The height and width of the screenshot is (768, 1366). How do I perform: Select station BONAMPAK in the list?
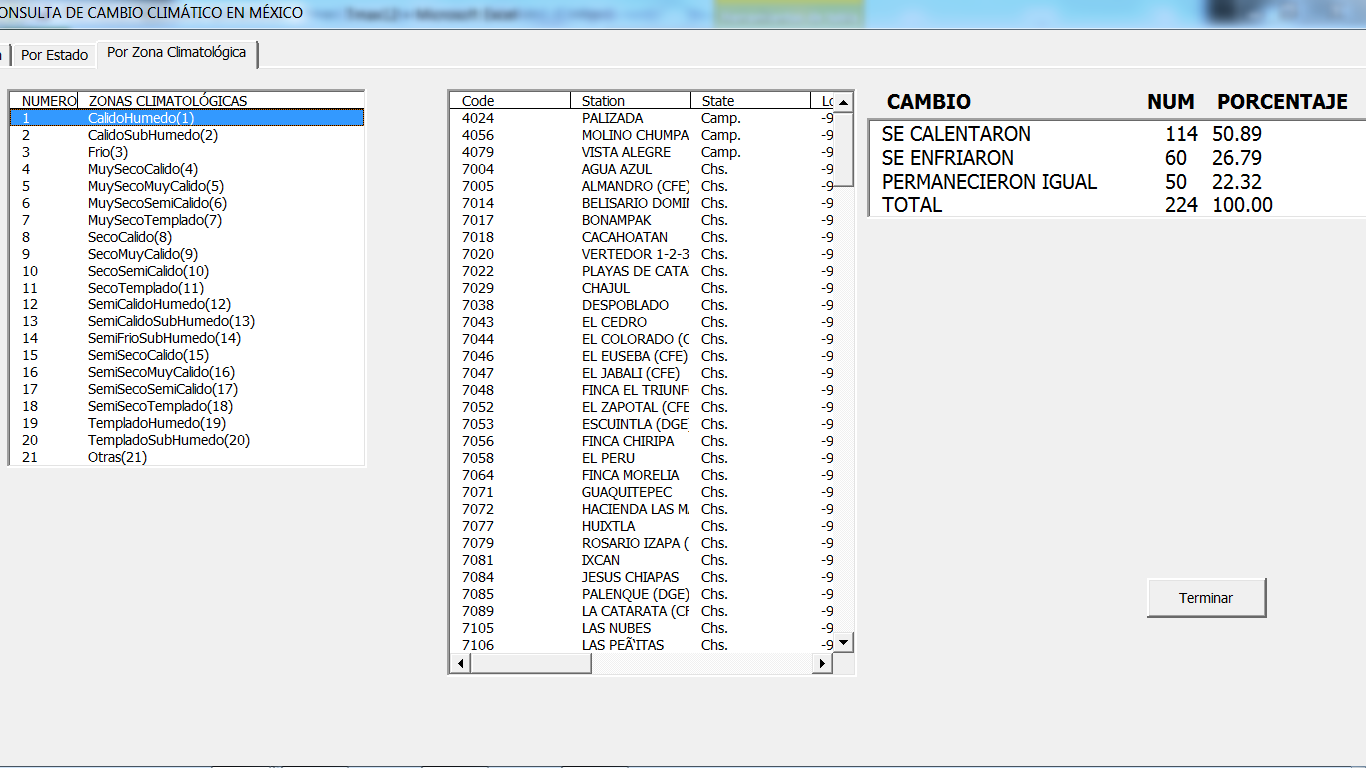coord(616,220)
